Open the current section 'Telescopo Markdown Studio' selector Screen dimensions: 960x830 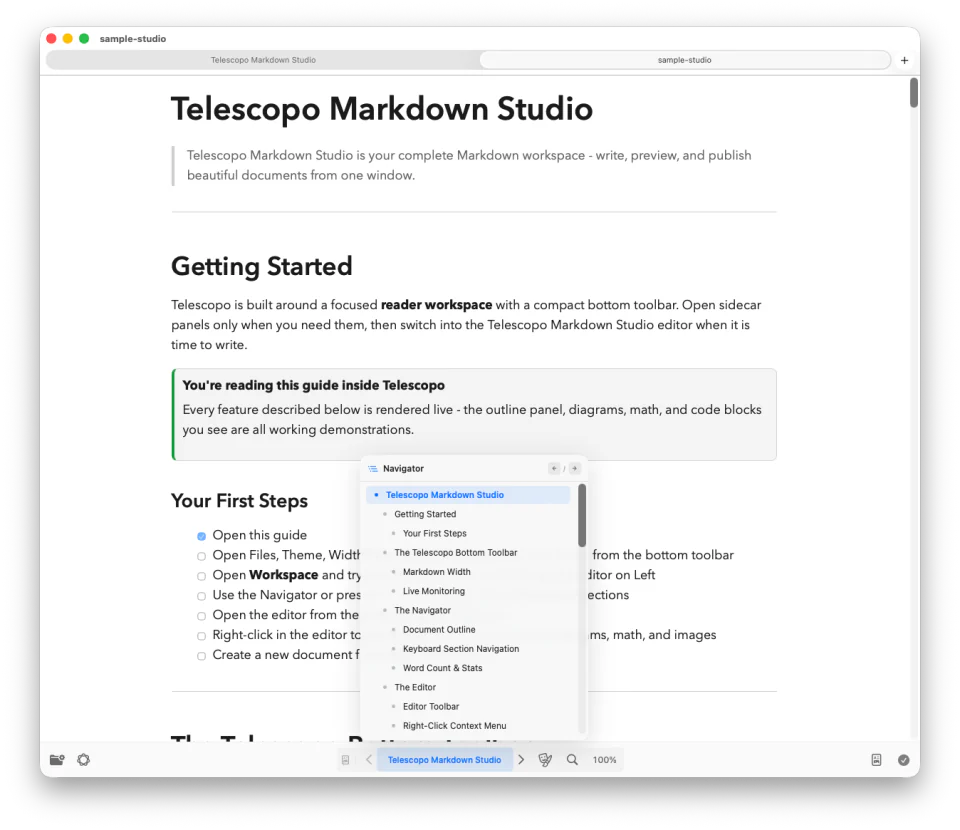[x=444, y=760]
